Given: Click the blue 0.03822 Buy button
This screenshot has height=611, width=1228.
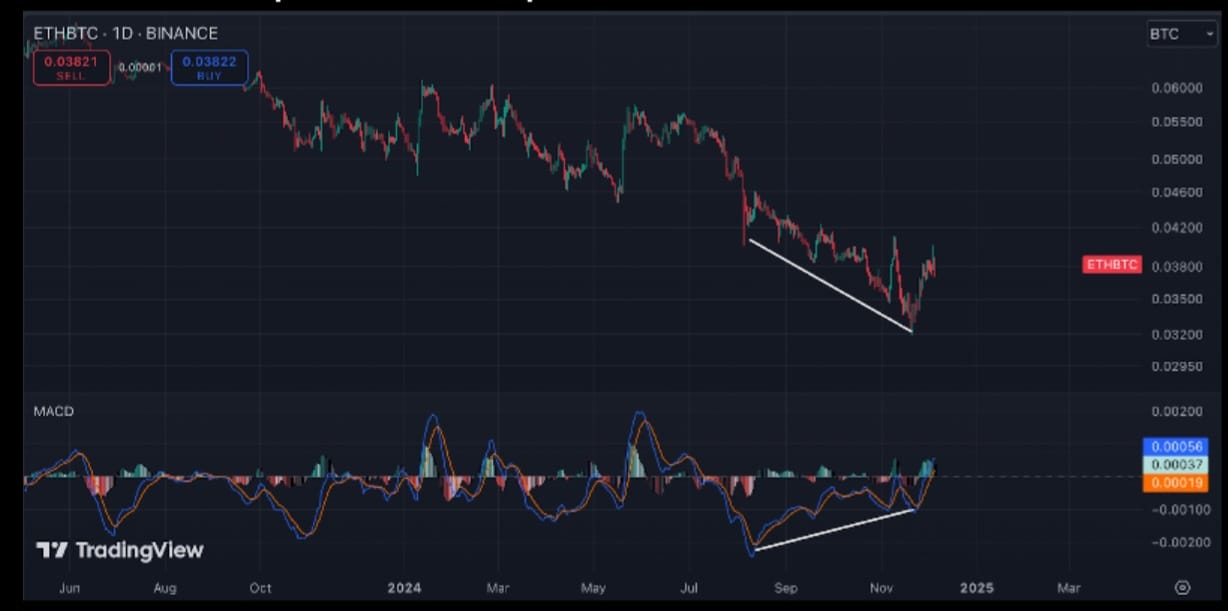Looking at the screenshot, I should click(x=209, y=67).
